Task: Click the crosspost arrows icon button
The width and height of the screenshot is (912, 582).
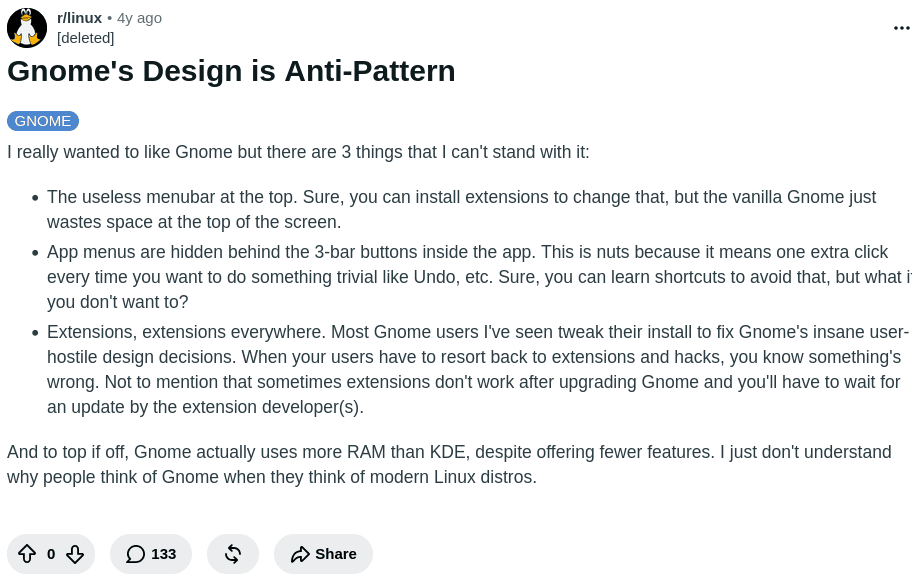Action: [233, 554]
